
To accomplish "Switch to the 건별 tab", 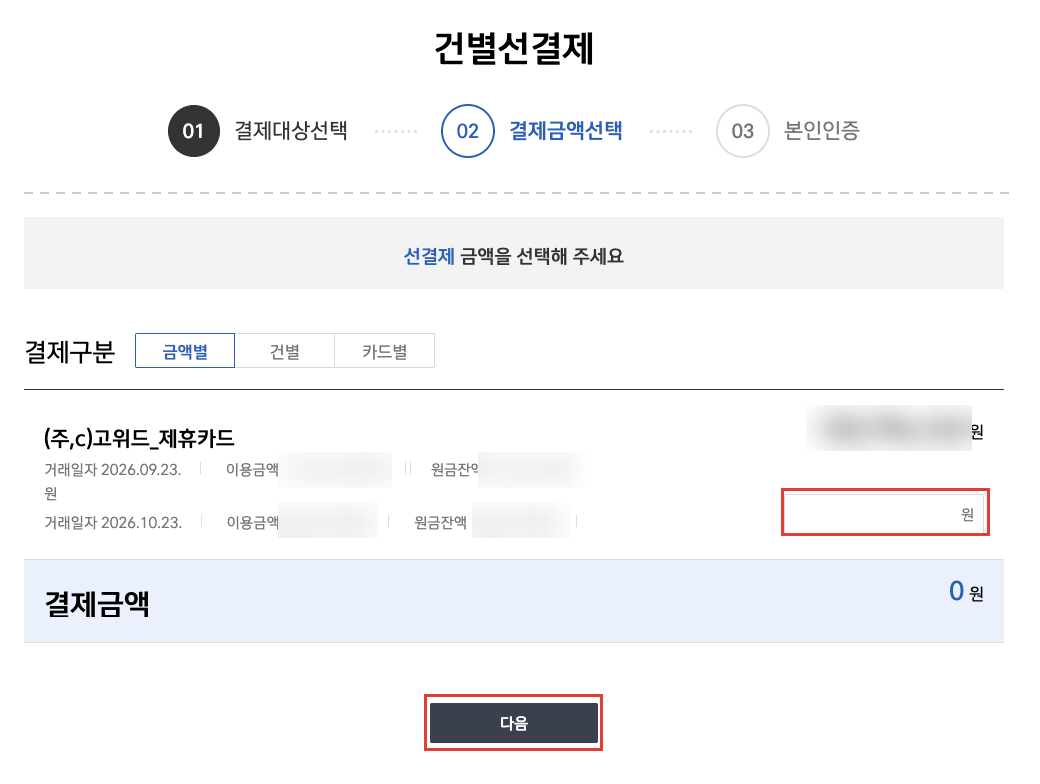I will point(285,351).
